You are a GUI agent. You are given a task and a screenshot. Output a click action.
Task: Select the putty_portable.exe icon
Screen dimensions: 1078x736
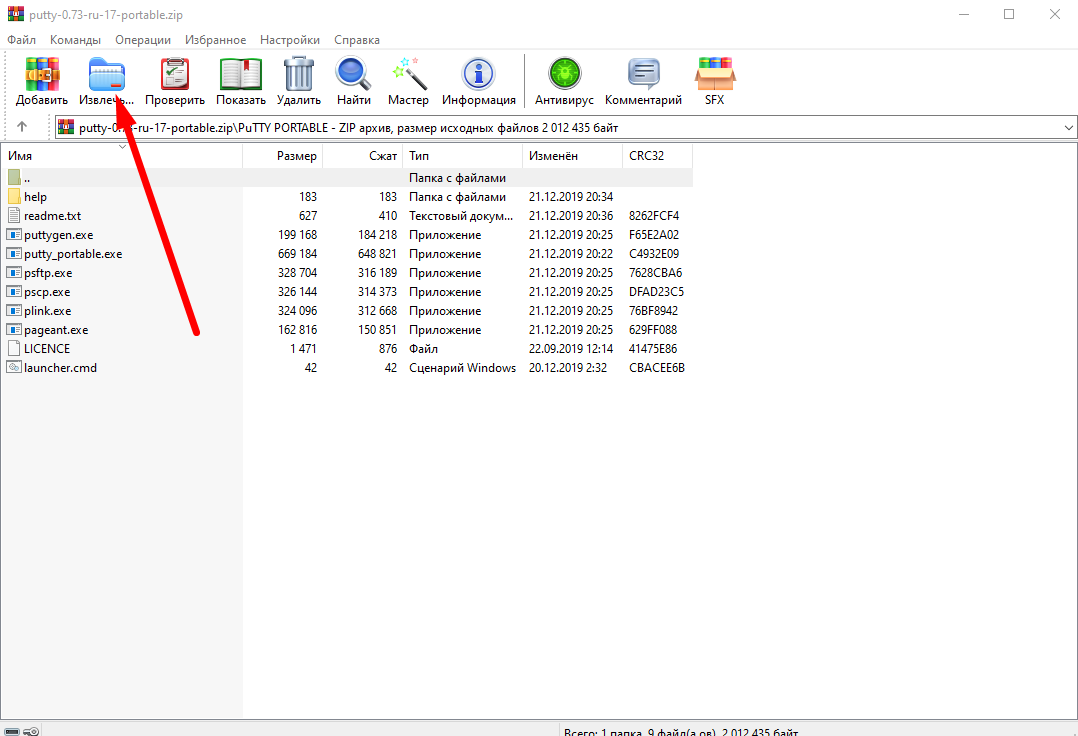click(x=14, y=254)
